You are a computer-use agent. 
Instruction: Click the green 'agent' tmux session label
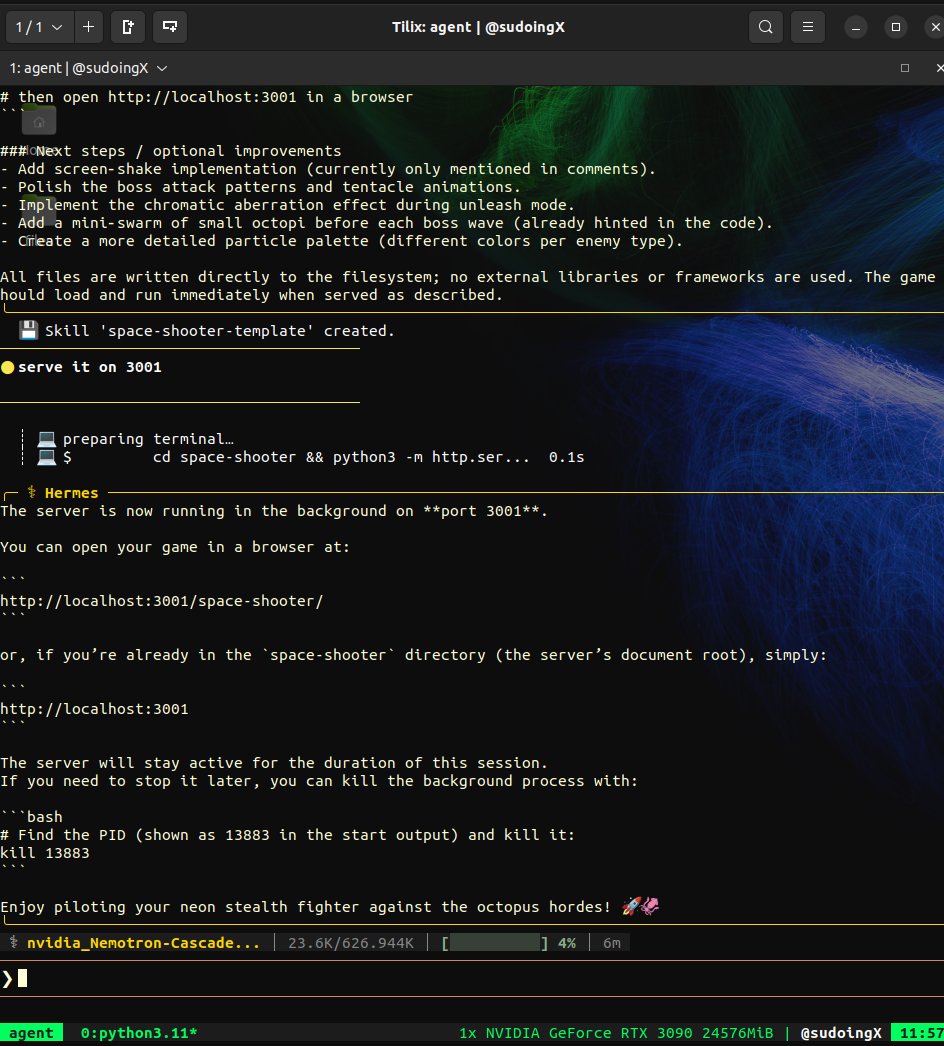click(31, 1033)
